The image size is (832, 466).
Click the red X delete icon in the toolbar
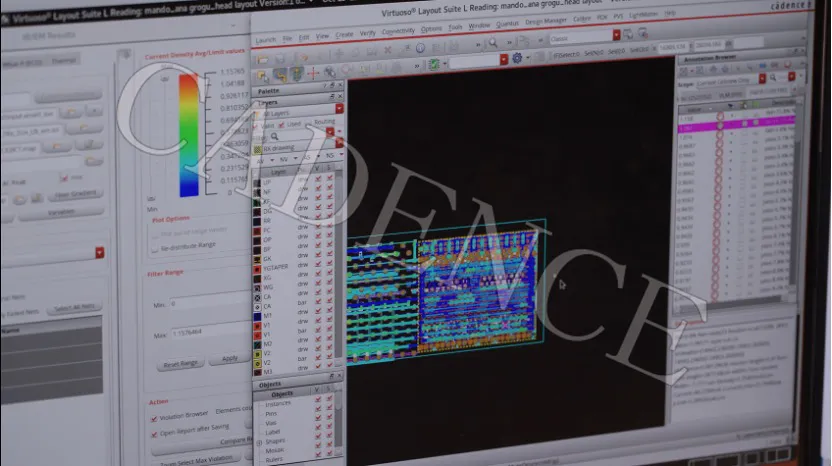coord(388,50)
